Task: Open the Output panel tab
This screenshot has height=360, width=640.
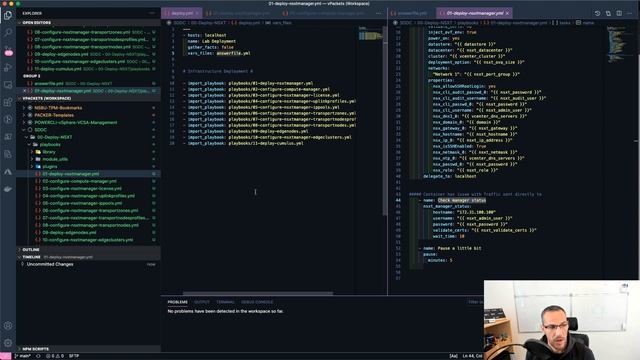Action: tap(202, 302)
